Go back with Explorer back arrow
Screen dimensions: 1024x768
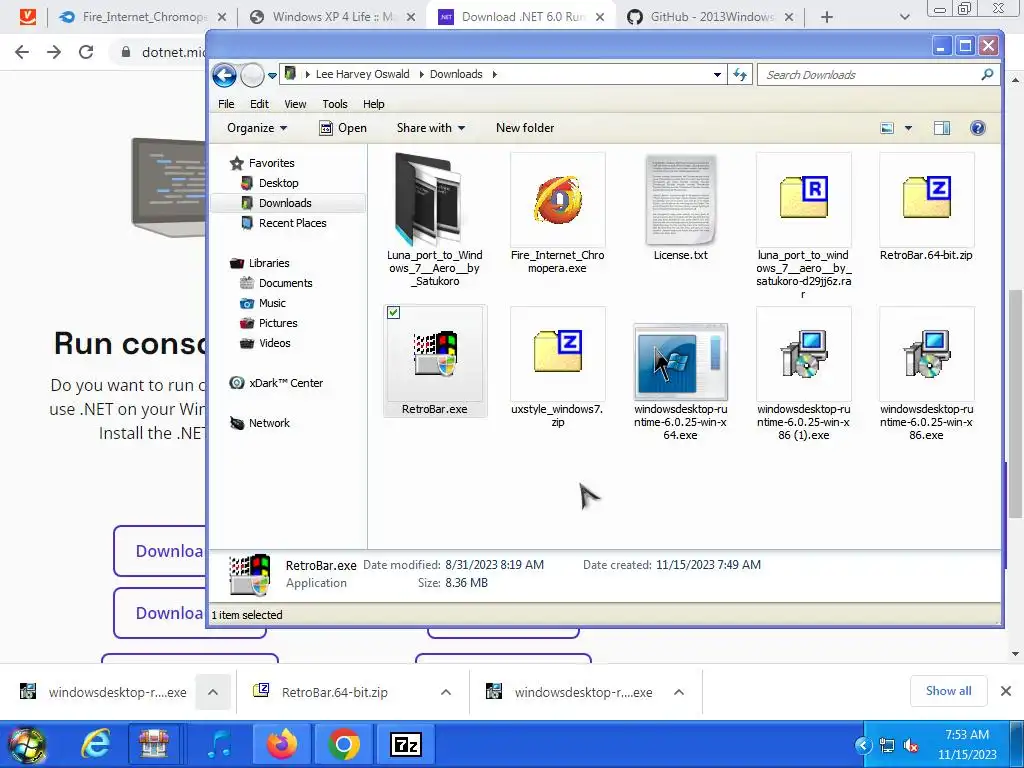point(224,75)
